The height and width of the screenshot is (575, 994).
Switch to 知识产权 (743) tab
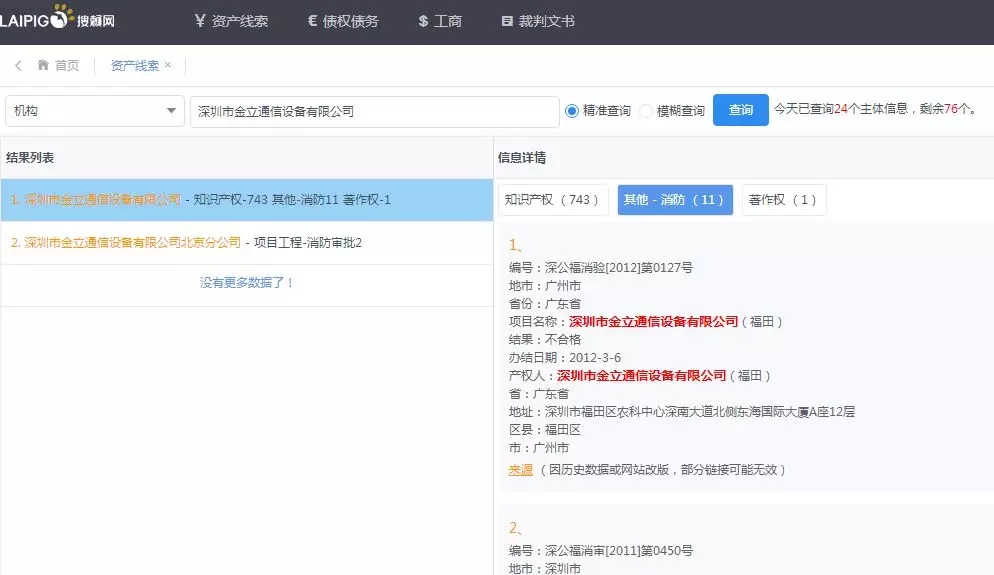pyautogui.click(x=553, y=200)
